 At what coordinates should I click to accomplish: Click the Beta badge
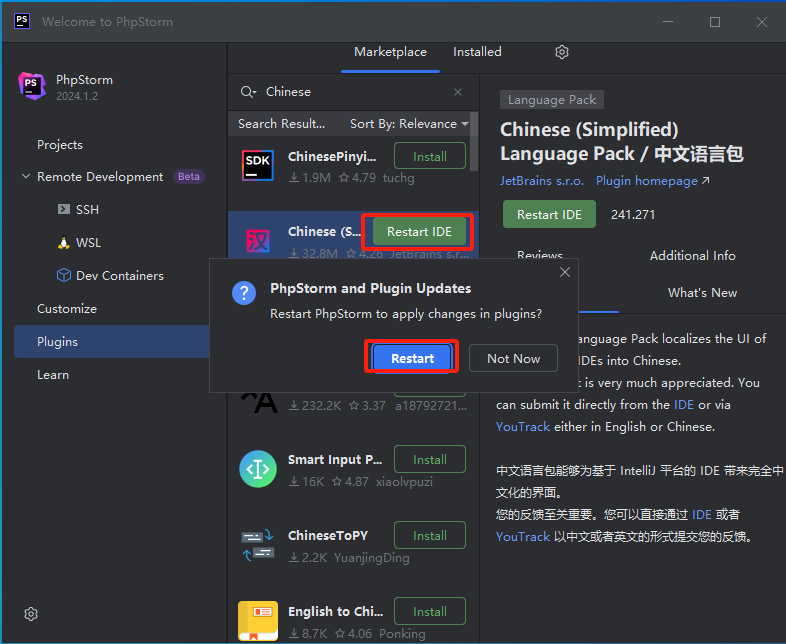tap(188, 176)
